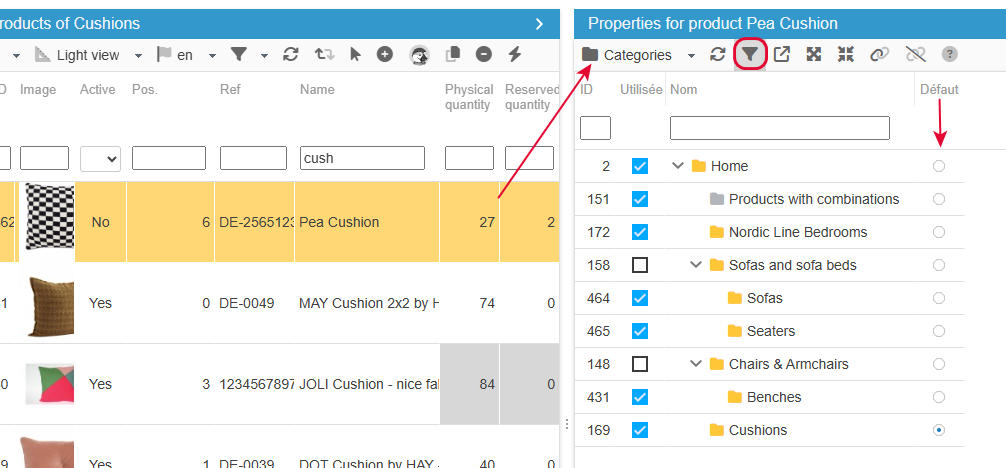Click the JOLI Cushion product thumbnail
The image size is (1006, 468).
[x=49, y=384]
